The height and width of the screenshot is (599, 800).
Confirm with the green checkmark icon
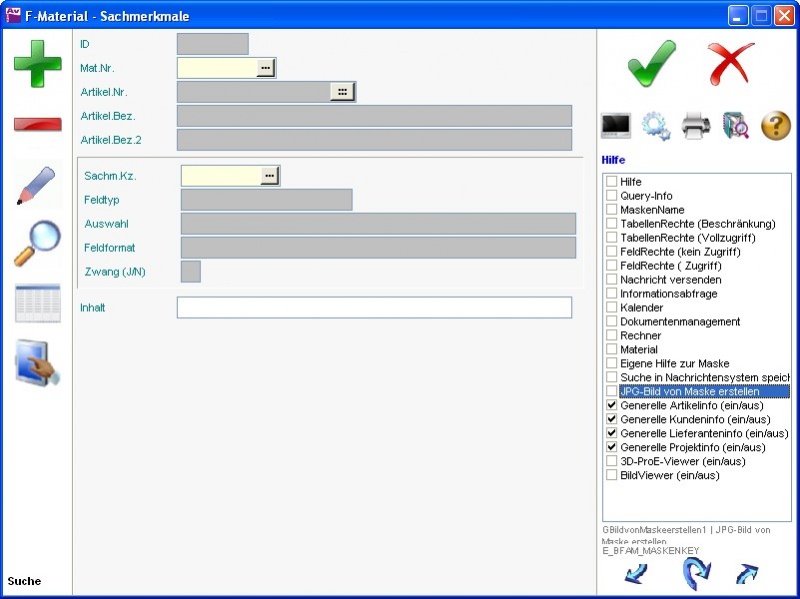coord(652,64)
